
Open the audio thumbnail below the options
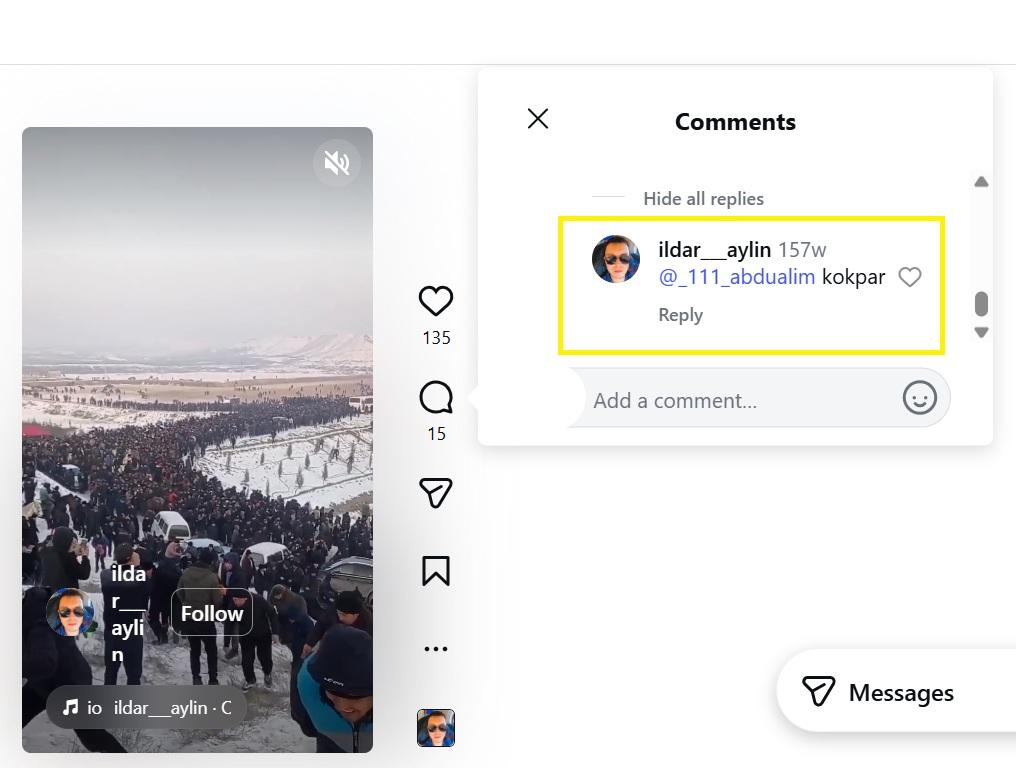click(x=436, y=728)
